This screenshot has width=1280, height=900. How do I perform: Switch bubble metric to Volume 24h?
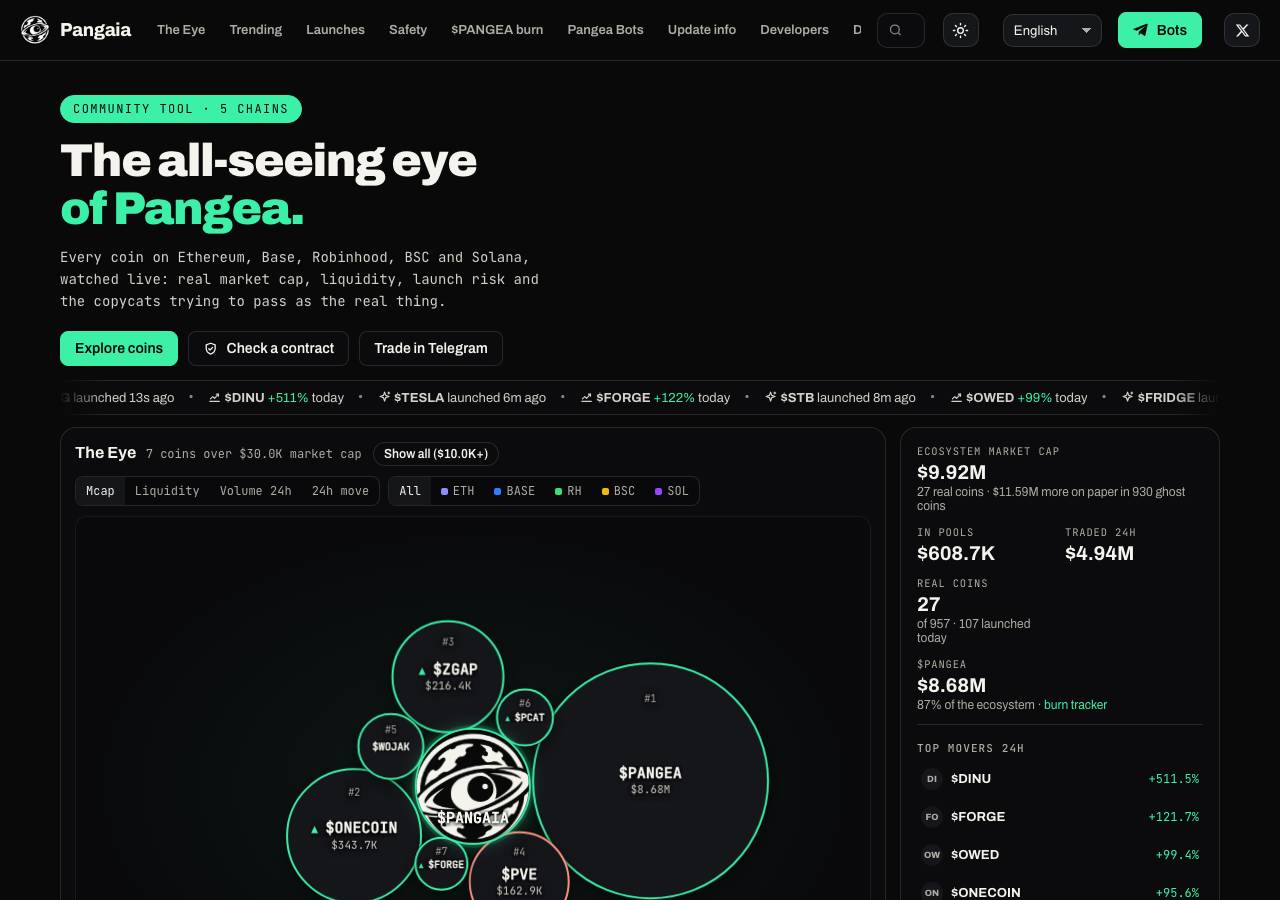(255, 491)
